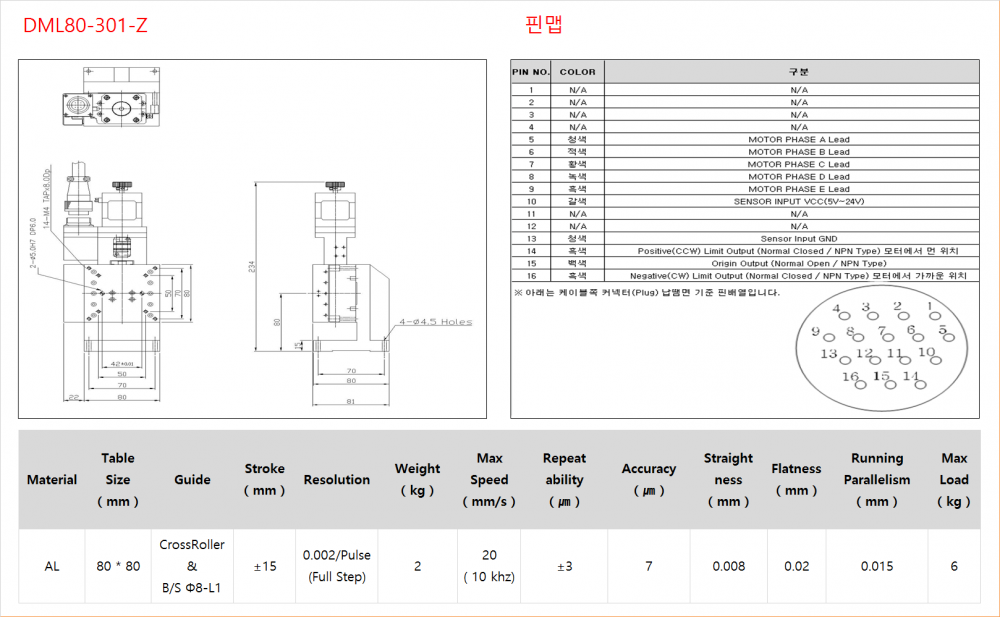Click the red 핀맵 heading
This screenshot has width=1000, height=617.
544,25
